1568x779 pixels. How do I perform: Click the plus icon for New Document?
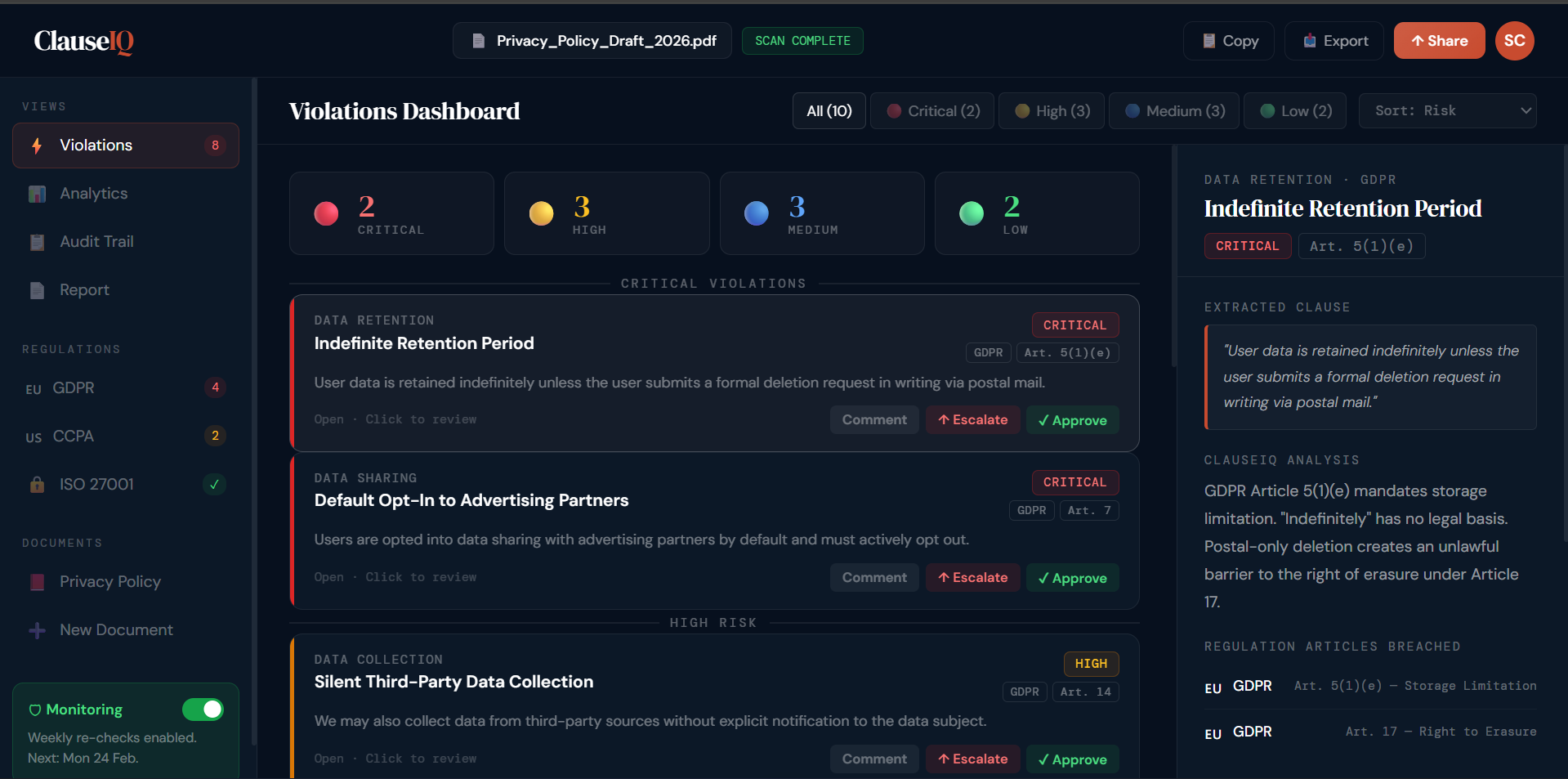coord(37,630)
